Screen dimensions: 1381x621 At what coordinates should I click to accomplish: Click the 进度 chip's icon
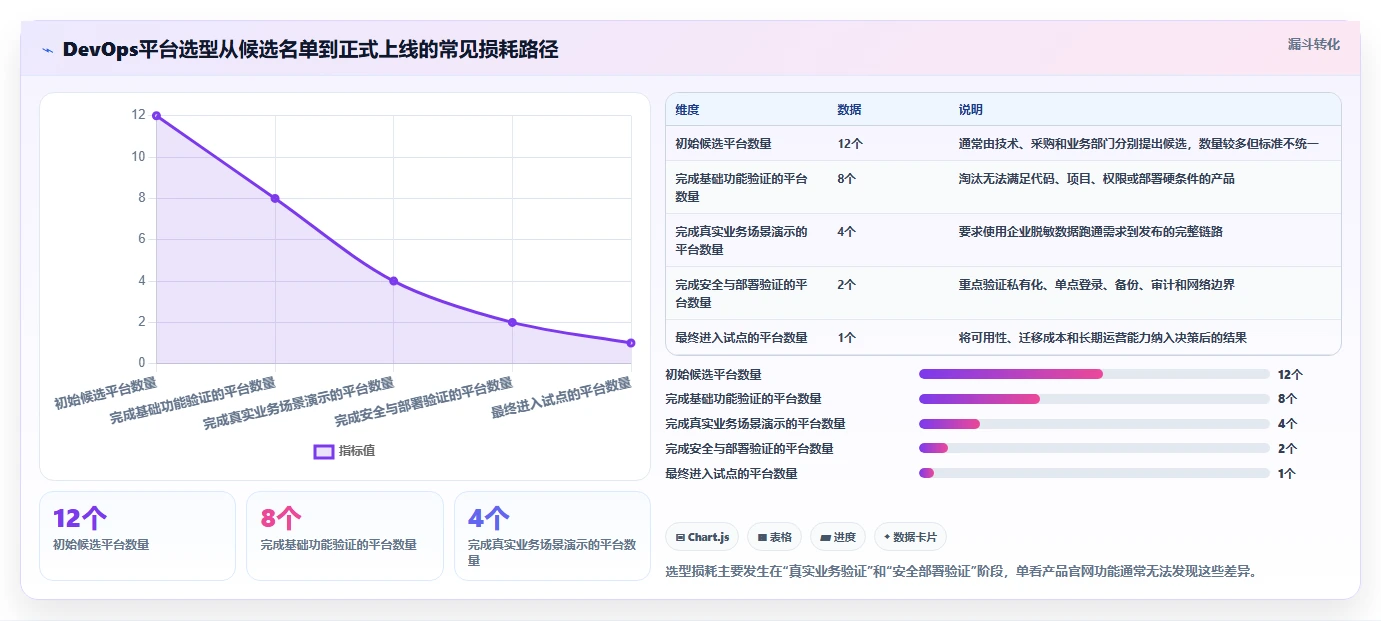(x=825, y=537)
